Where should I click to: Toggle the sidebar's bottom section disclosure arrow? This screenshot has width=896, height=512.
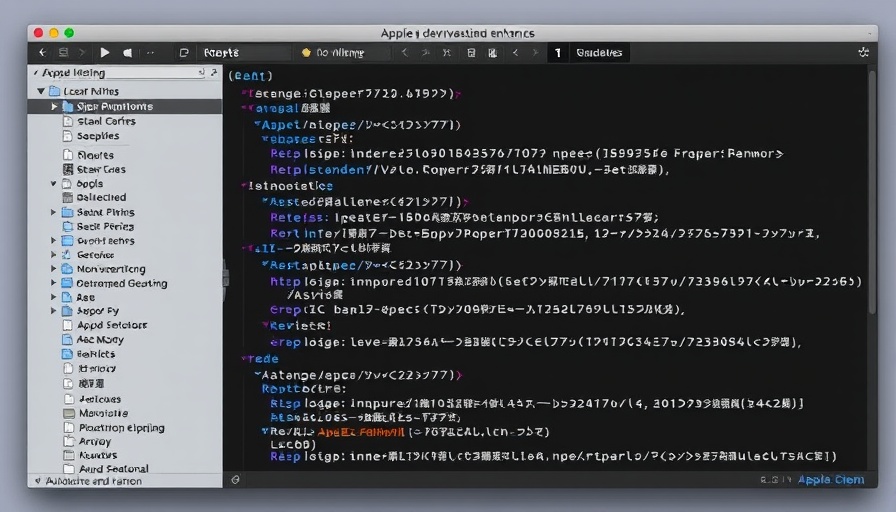(38, 481)
